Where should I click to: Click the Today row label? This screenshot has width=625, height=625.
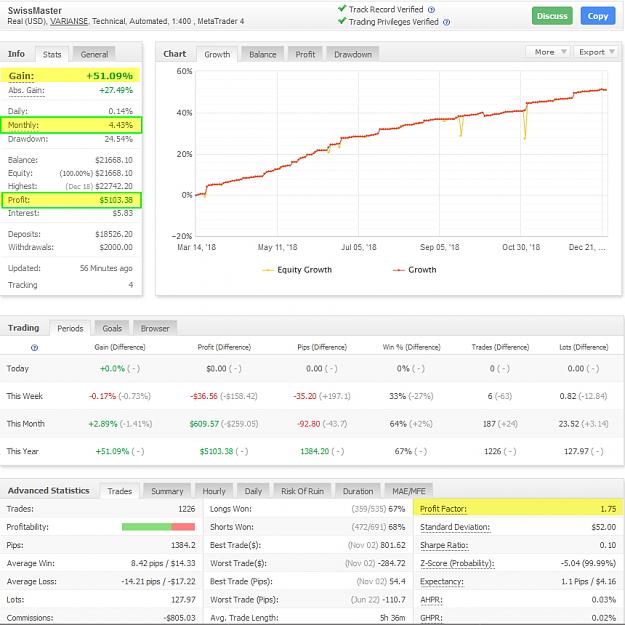[18, 368]
